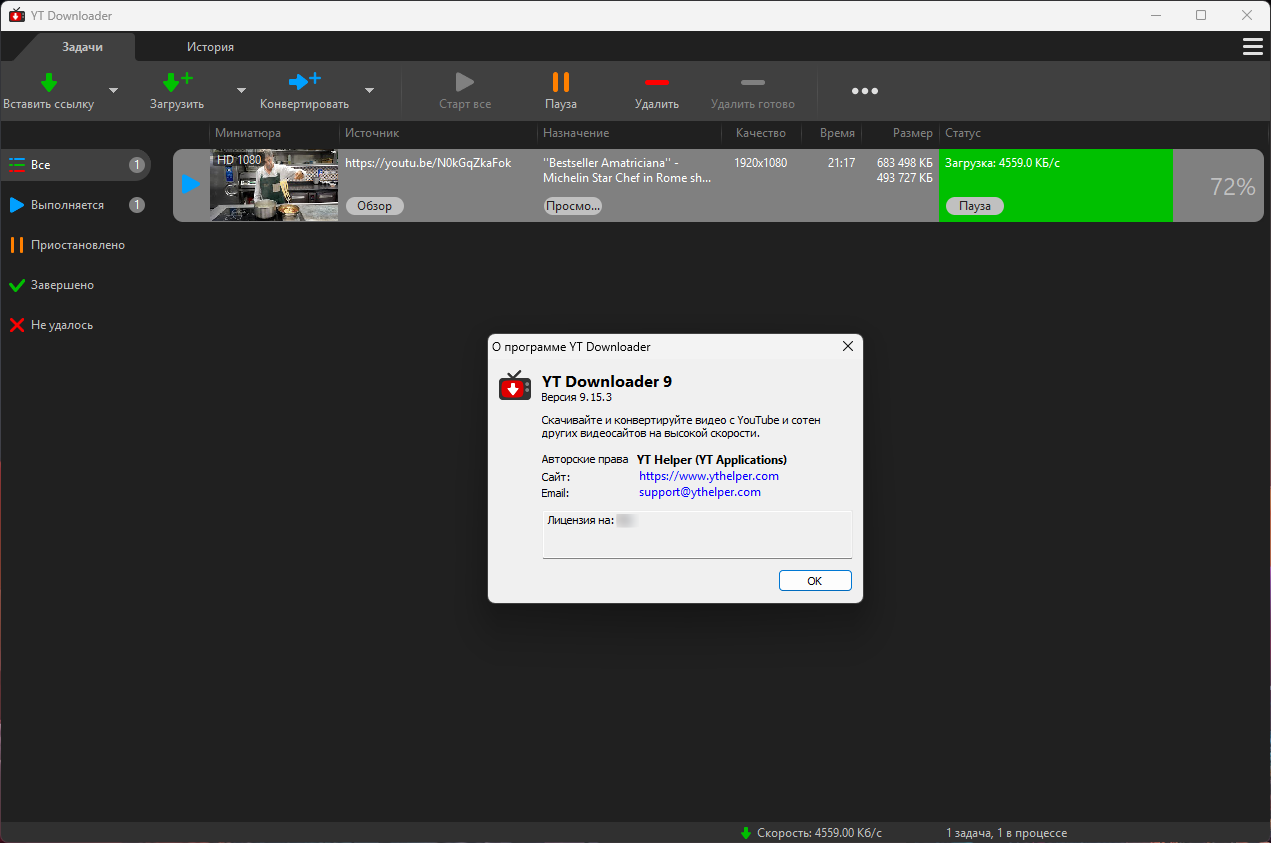Viewport: 1271px width, 843px height.
Task: Click the blue play arrow on task row
Action: (191, 185)
